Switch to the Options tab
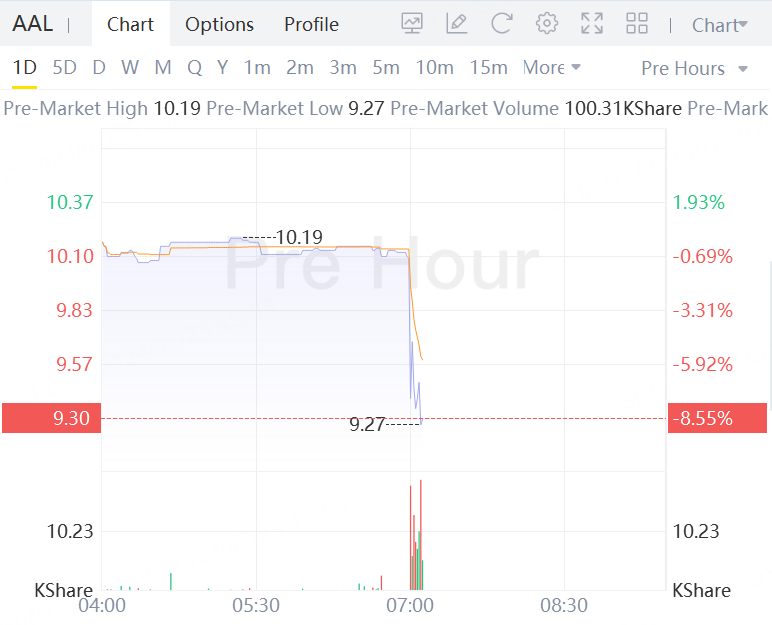Viewport: 772px width, 625px height. pyautogui.click(x=219, y=24)
